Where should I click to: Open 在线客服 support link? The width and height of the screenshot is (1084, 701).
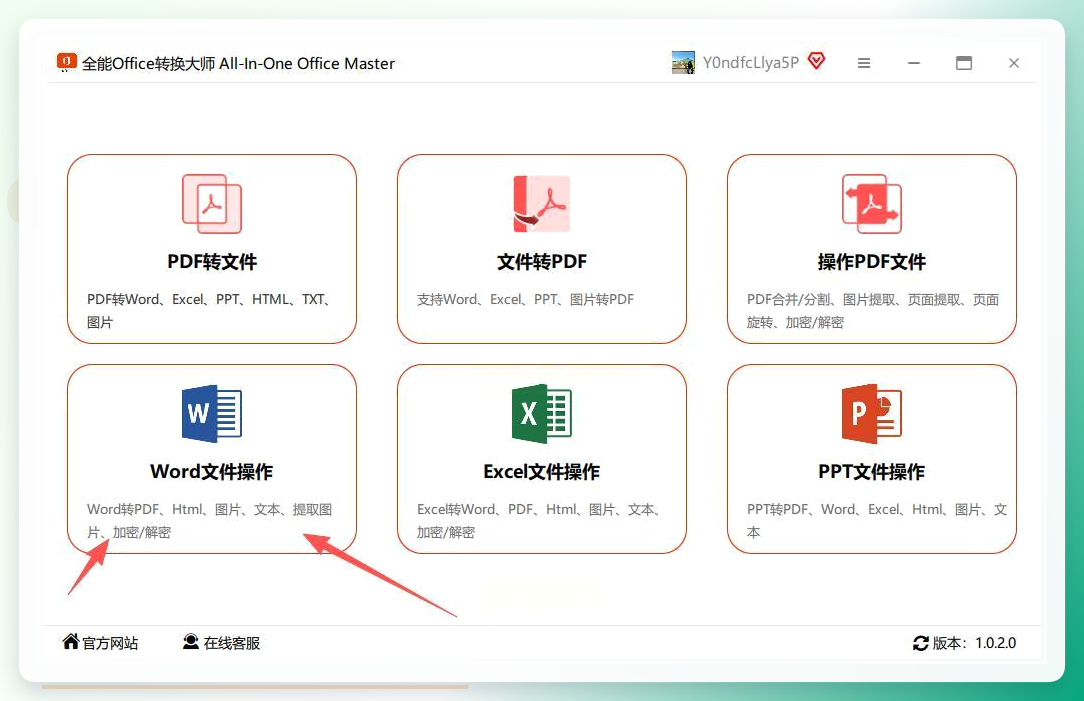tap(232, 643)
